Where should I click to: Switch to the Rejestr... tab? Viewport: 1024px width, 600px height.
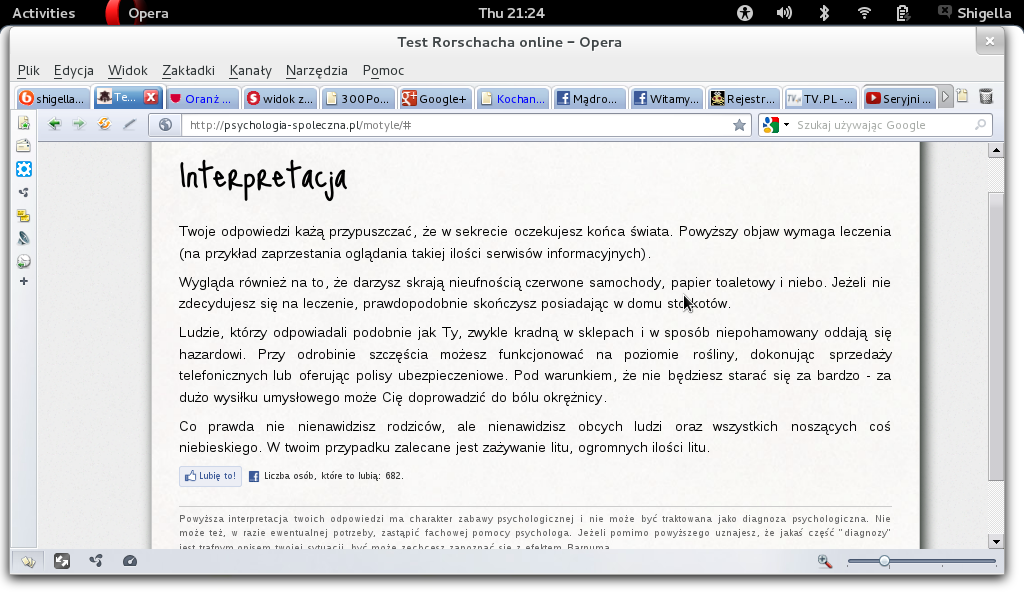[x=744, y=99]
